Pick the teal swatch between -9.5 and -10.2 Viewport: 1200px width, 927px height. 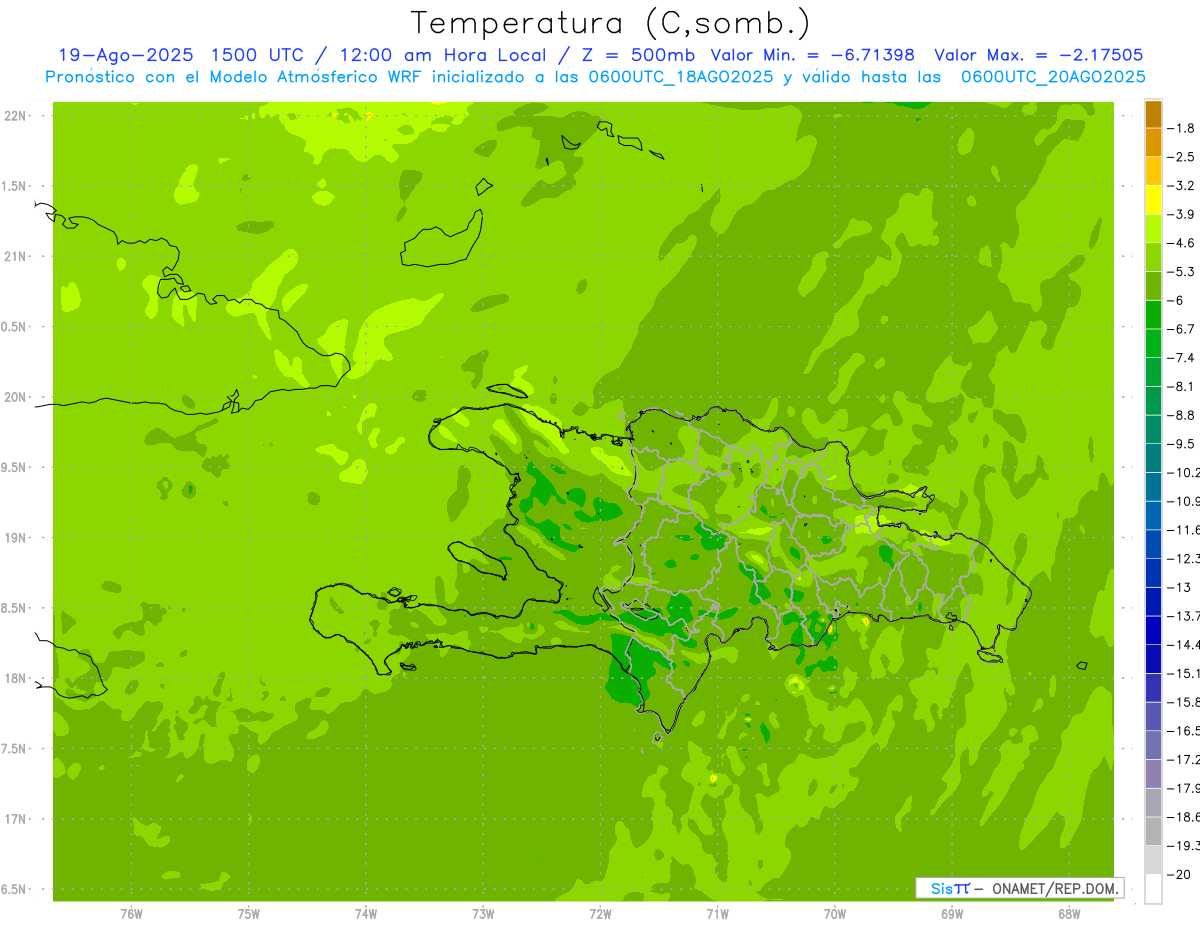(x=1153, y=458)
